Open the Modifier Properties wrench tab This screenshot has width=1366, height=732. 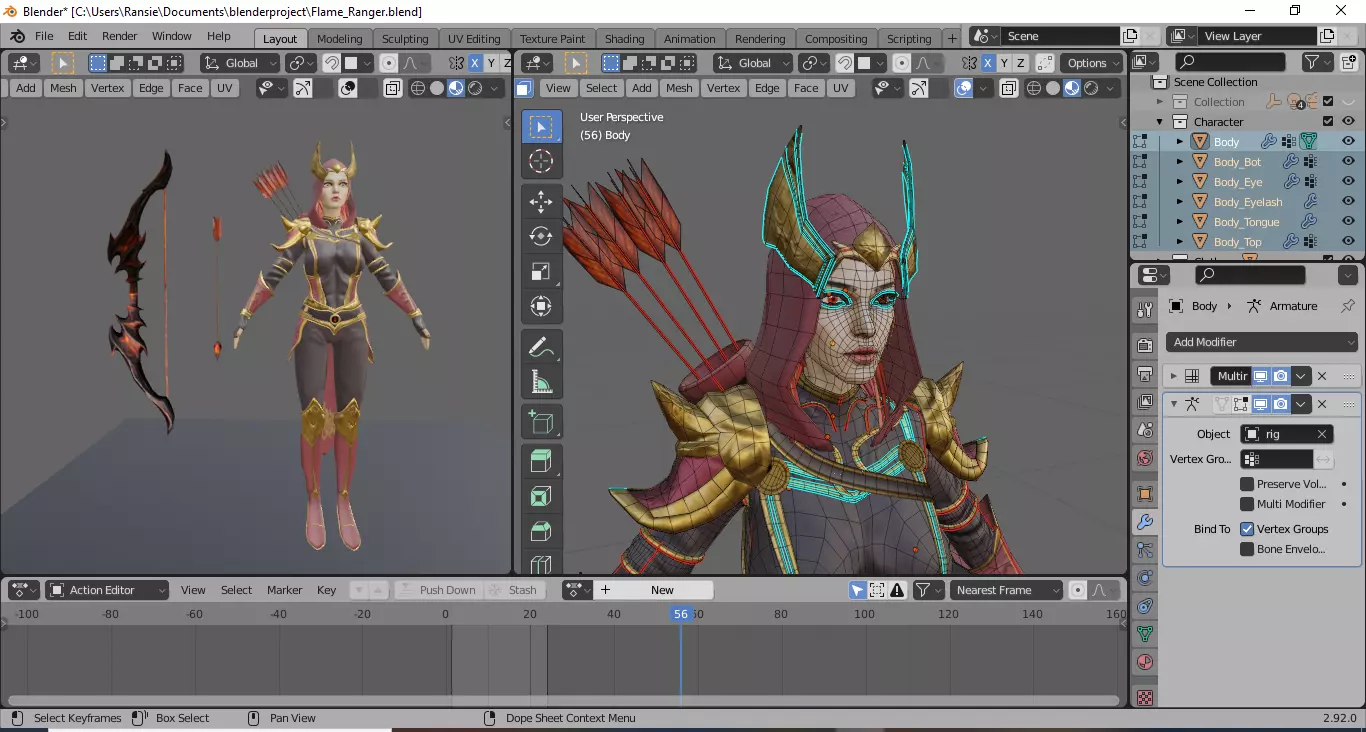1145,521
